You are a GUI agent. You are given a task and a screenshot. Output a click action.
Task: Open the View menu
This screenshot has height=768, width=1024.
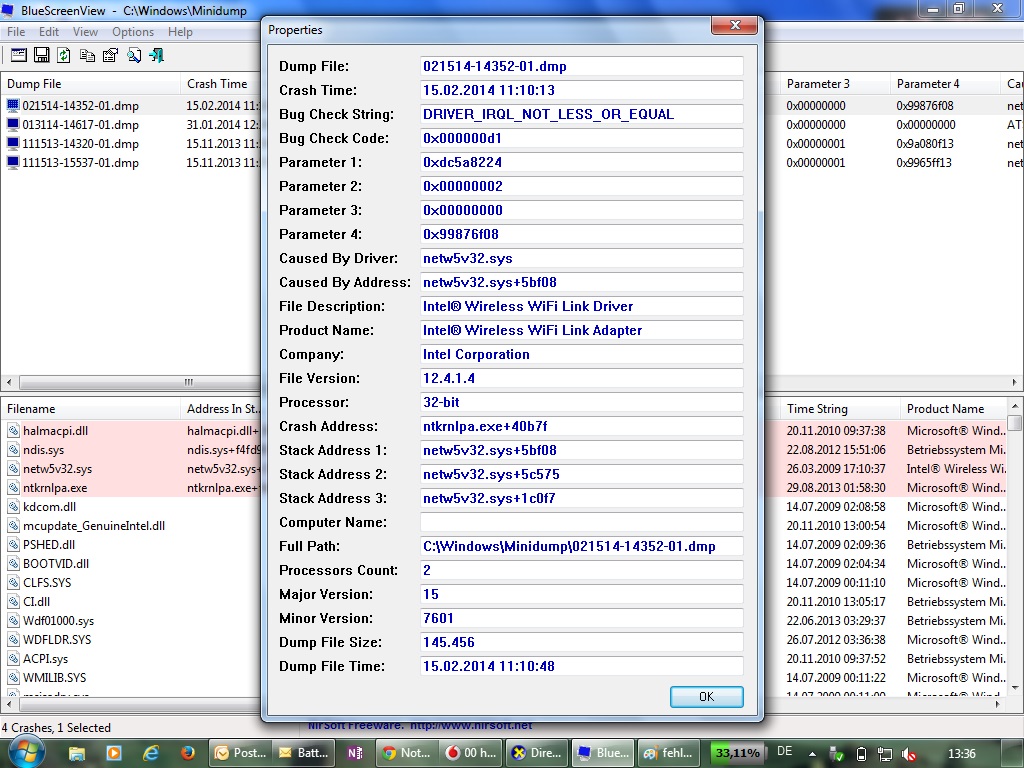[85, 31]
